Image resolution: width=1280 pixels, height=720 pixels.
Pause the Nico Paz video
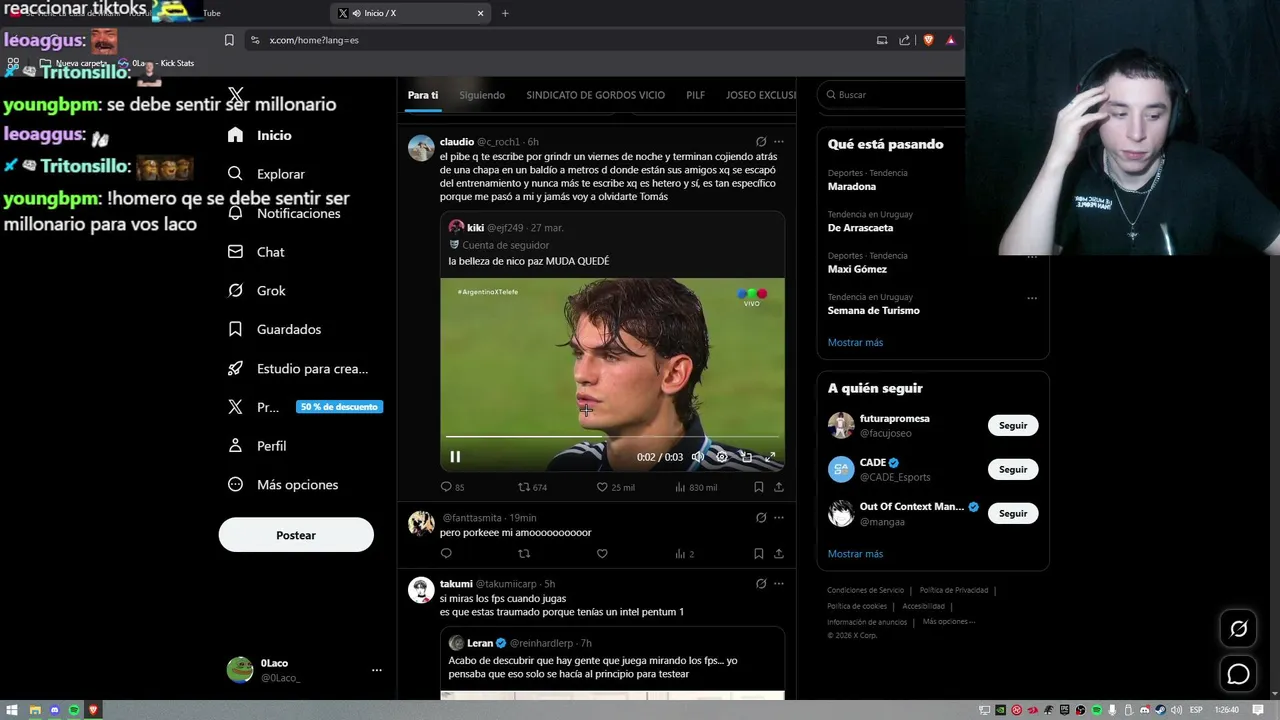[455, 457]
